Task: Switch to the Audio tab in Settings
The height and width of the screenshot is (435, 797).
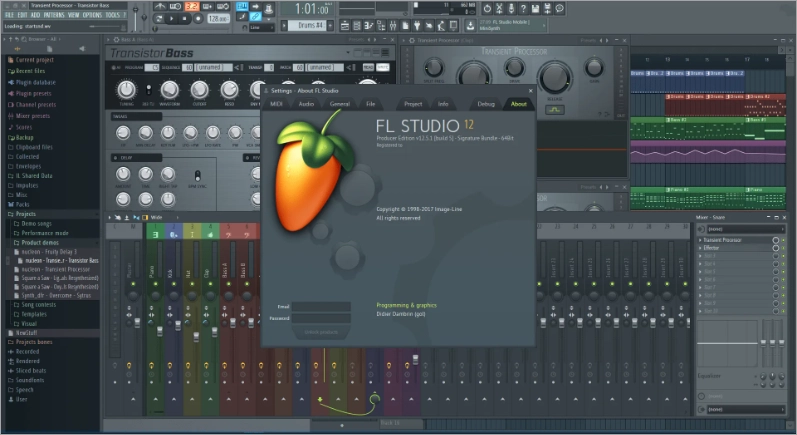Action: pos(306,104)
